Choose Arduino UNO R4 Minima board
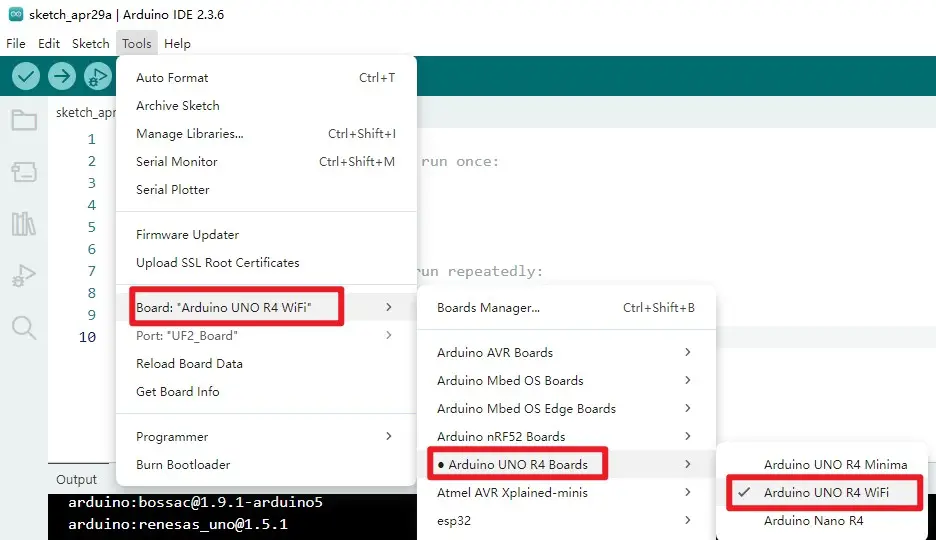The height and width of the screenshot is (540, 936). coord(823,465)
